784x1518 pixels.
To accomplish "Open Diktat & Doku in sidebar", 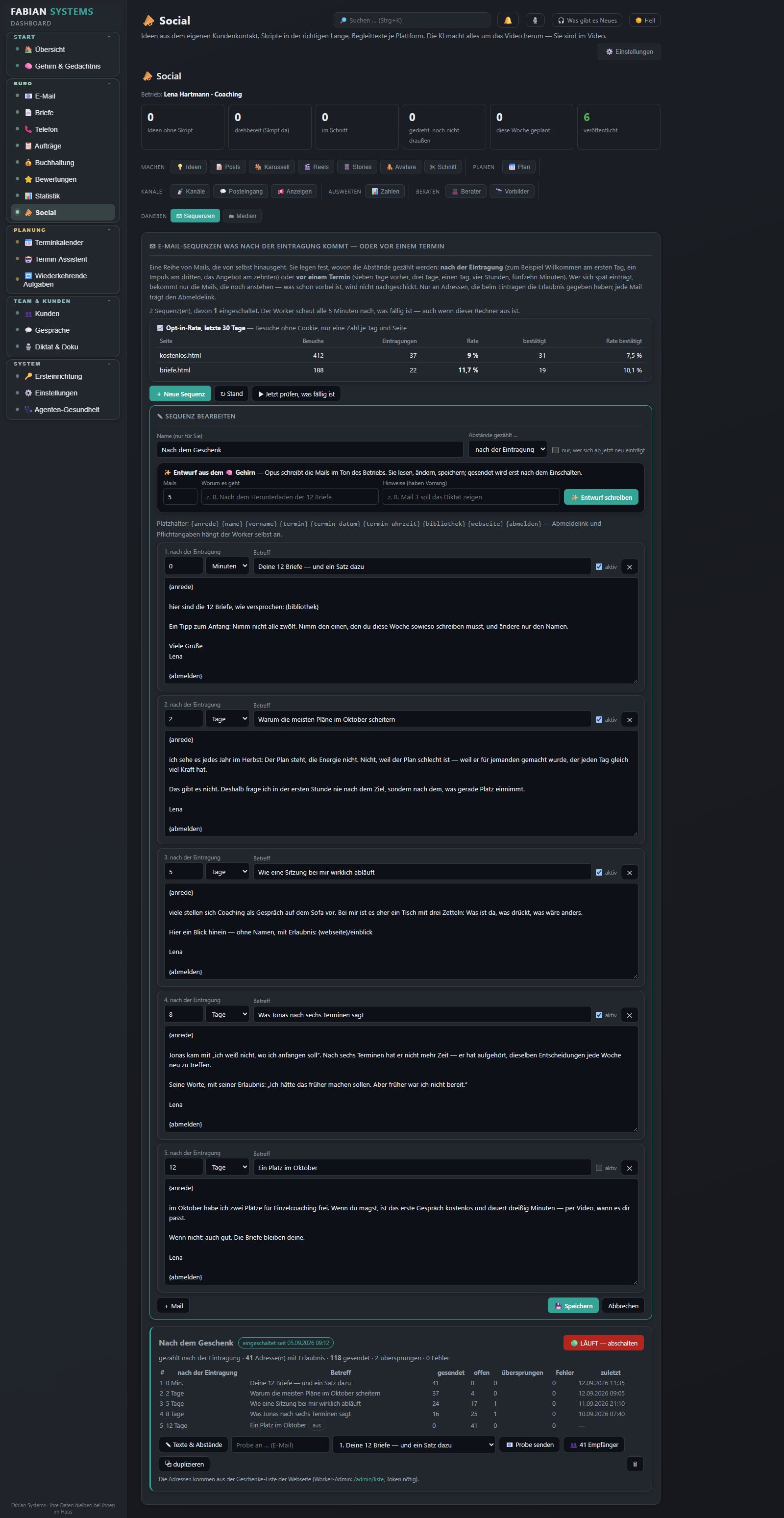I will [63, 346].
